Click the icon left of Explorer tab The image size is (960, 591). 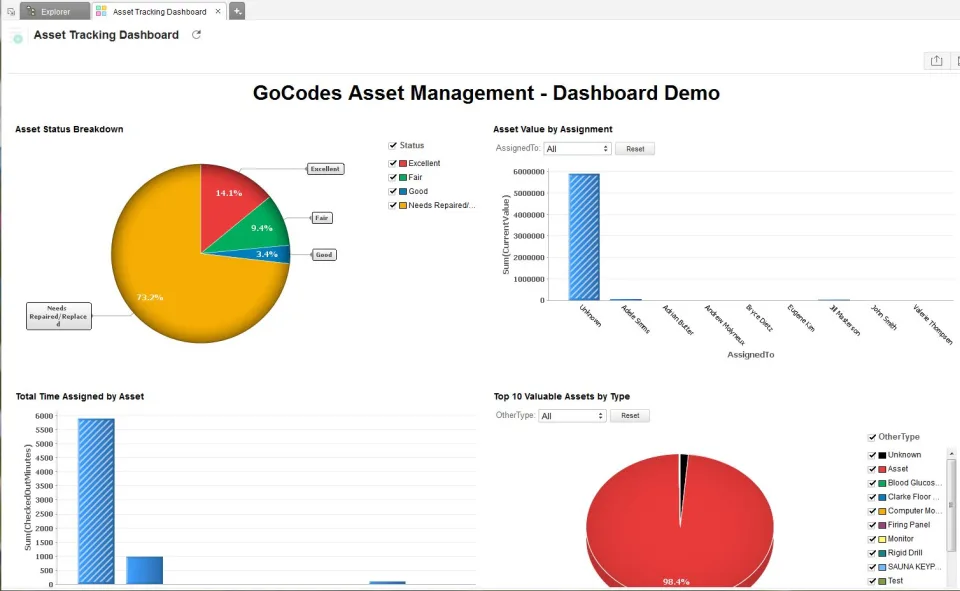[11, 12]
